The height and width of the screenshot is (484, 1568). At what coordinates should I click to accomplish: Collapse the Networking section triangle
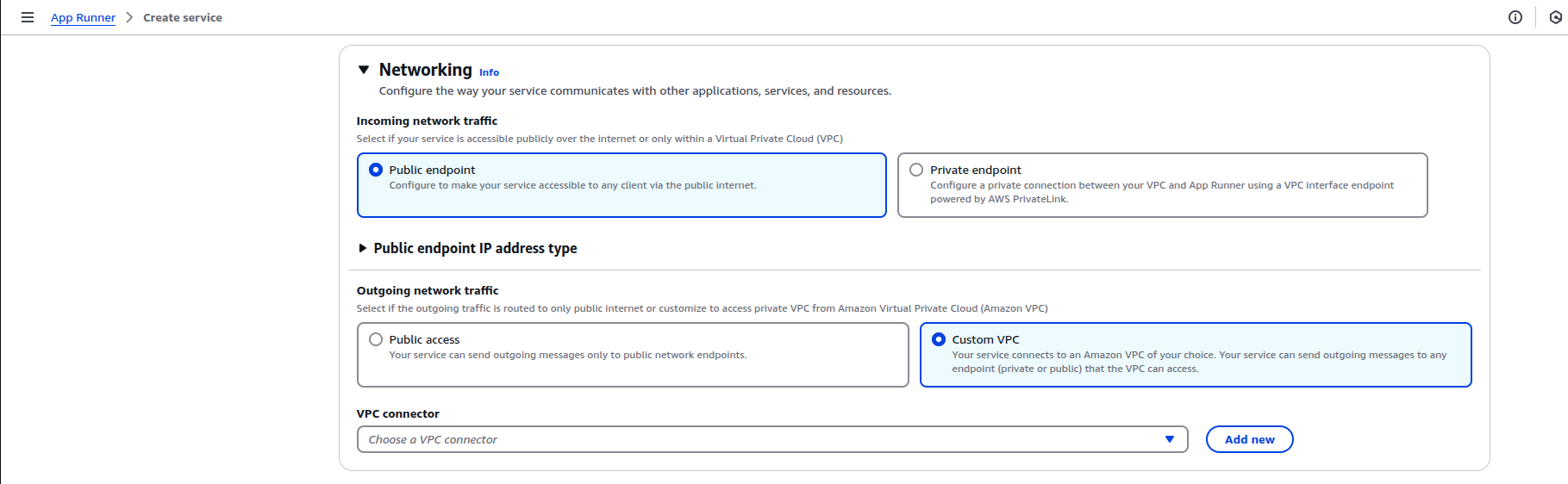[x=364, y=70]
